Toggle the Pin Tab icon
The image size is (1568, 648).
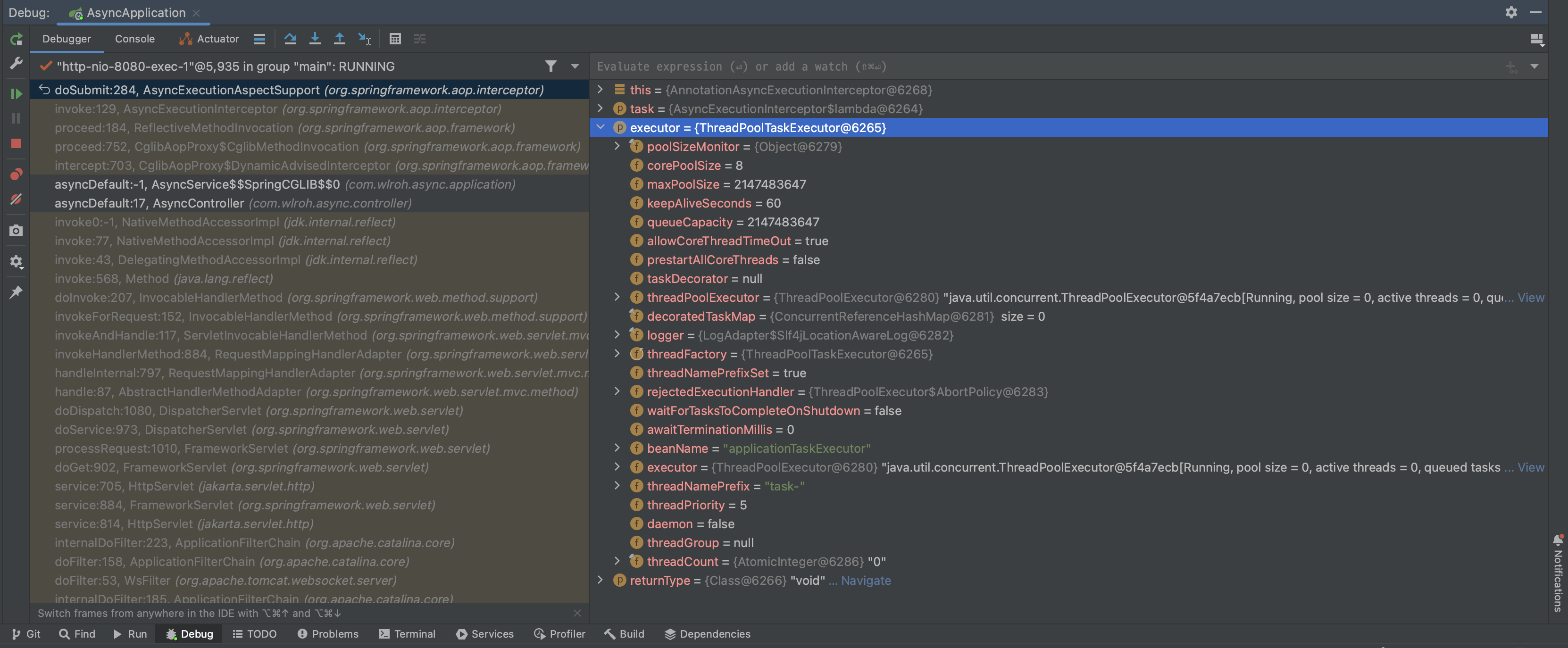pos(17,293)
